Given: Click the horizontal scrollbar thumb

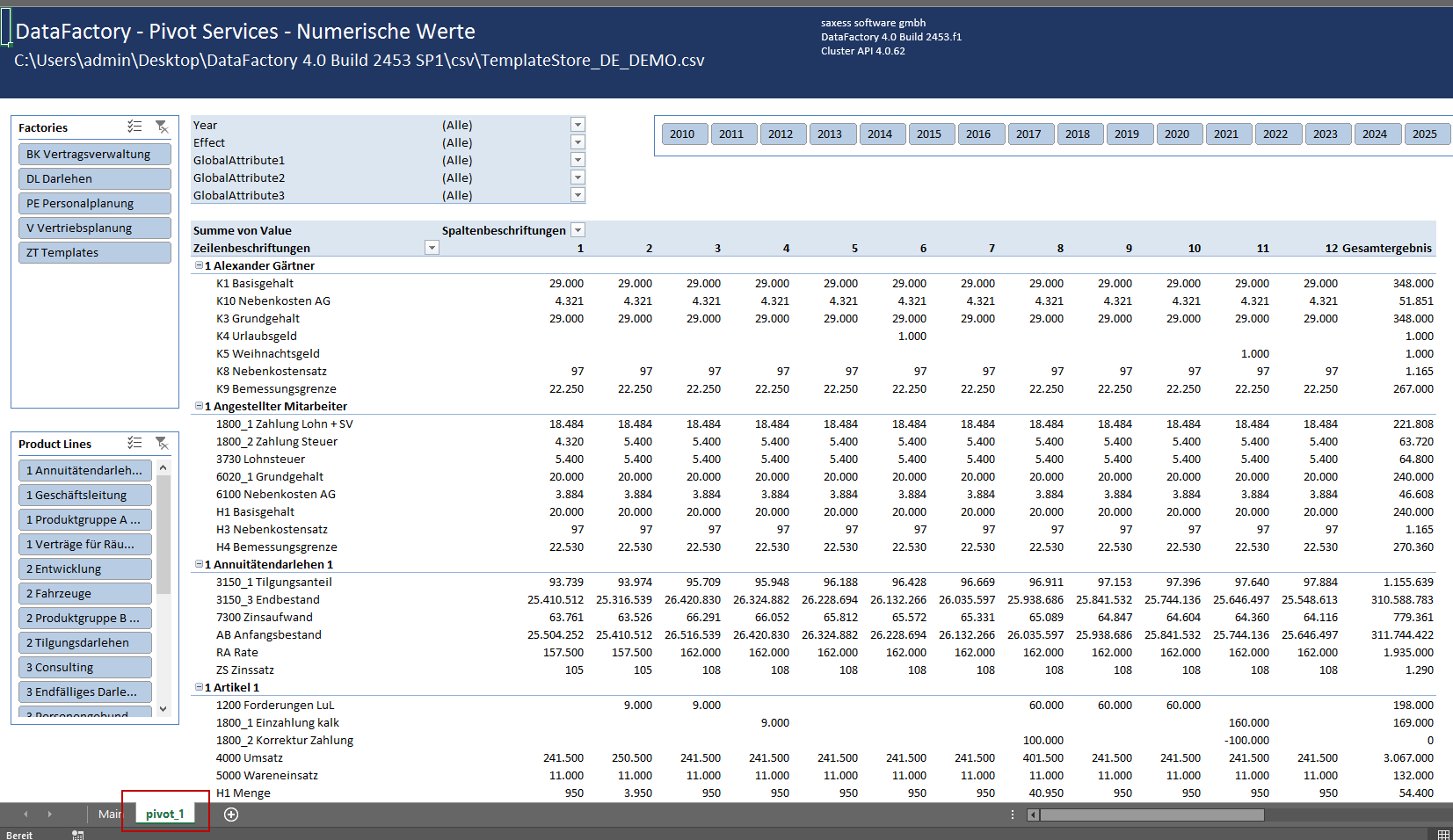Looking at the screenshot, I should click(x=1152, y=815).
